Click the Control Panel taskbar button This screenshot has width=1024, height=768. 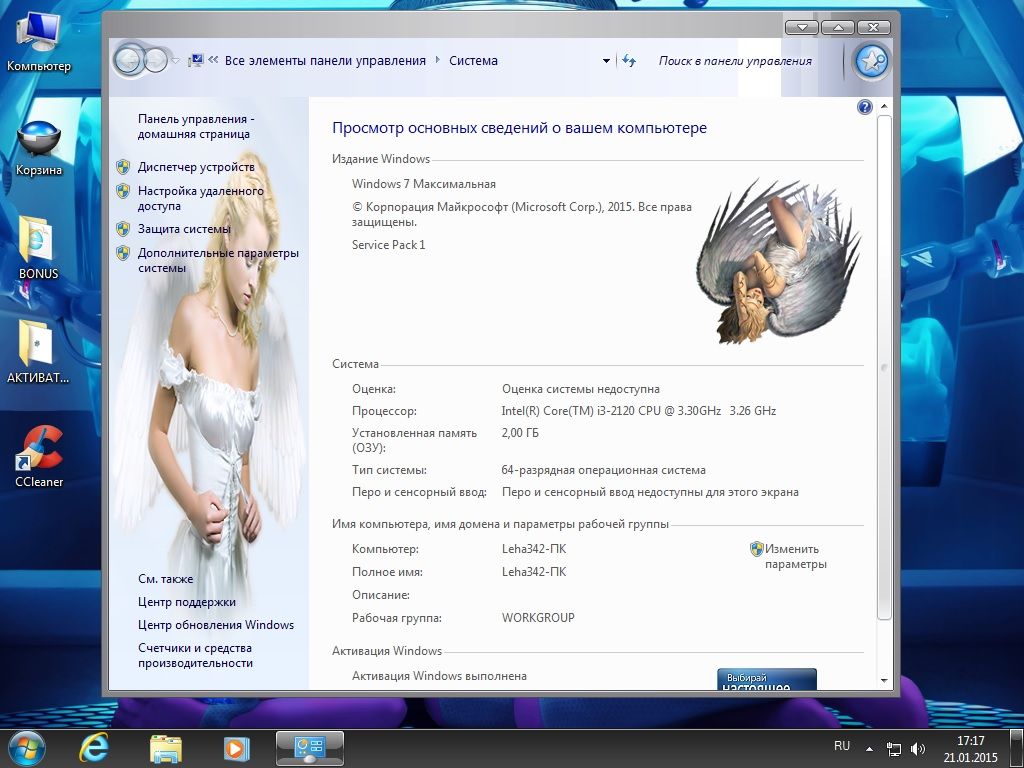[x=310, y=748]
